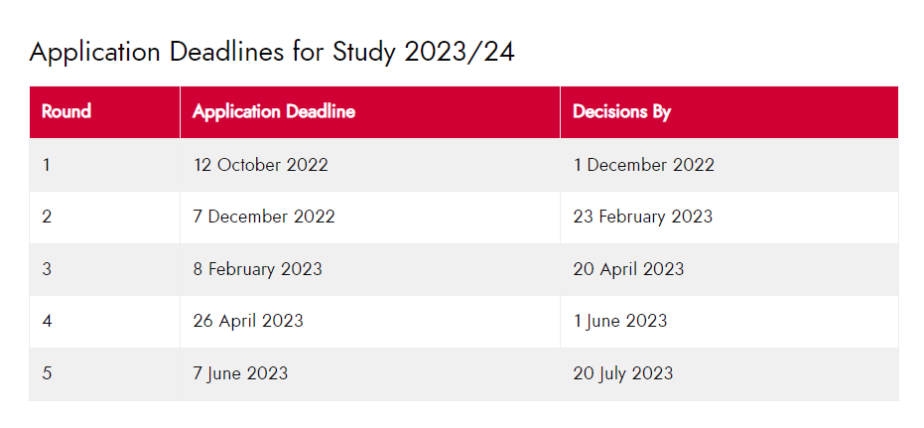Click the 'Decisions By' column header
Image resolution: width=924 pixels, height=428 pixels.
[621, 112]
